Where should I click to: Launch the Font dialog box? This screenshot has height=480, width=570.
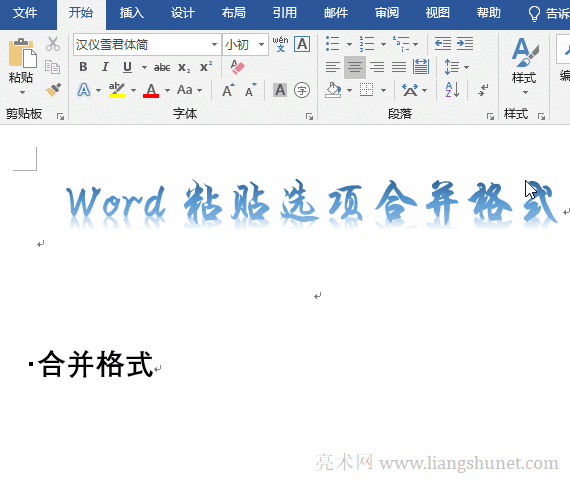(309, 116)
